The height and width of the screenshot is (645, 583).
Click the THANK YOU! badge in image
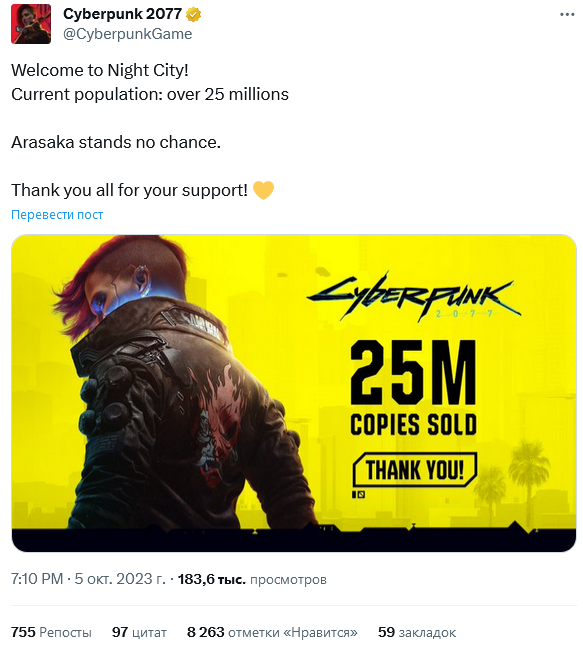[415, 469]
